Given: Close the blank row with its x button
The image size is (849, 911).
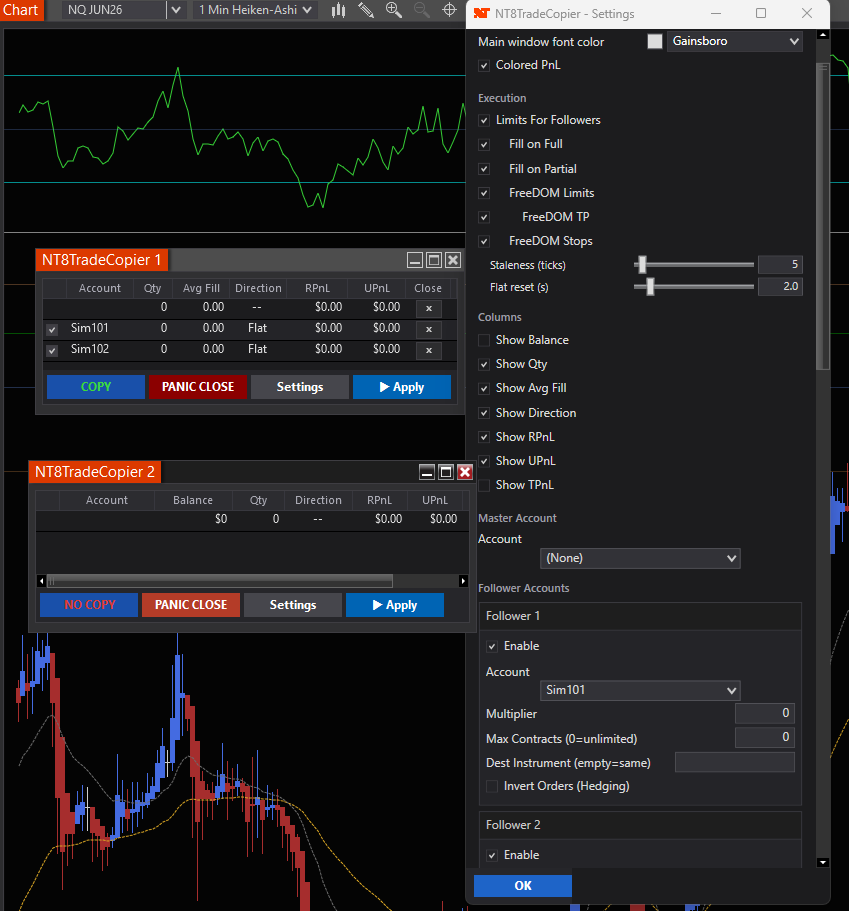Looking at the screenshot, I should [x=429, y=309].
